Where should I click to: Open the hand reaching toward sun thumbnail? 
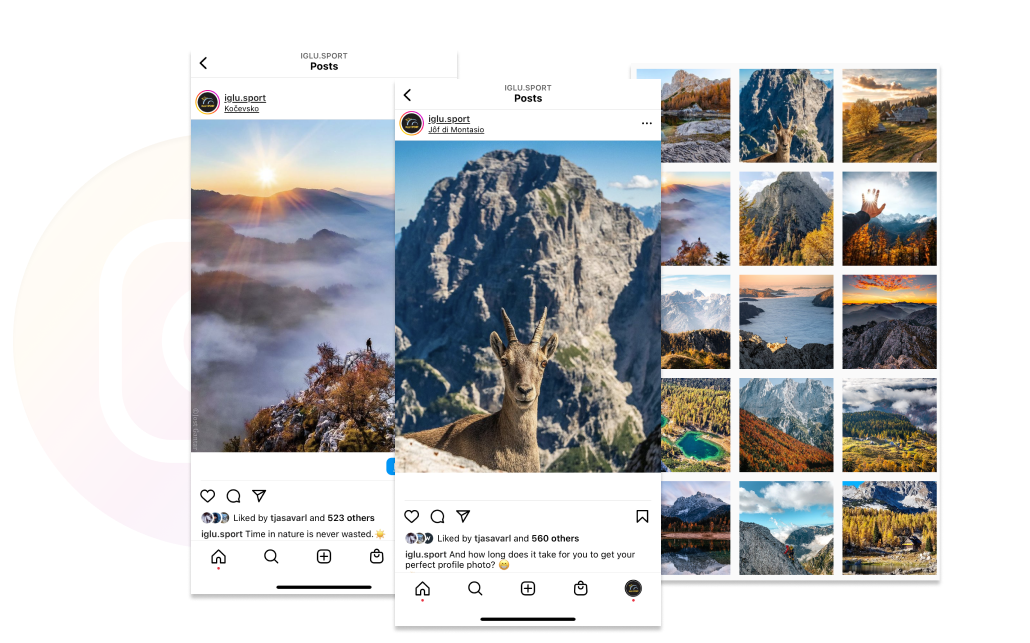click(889, 218)
